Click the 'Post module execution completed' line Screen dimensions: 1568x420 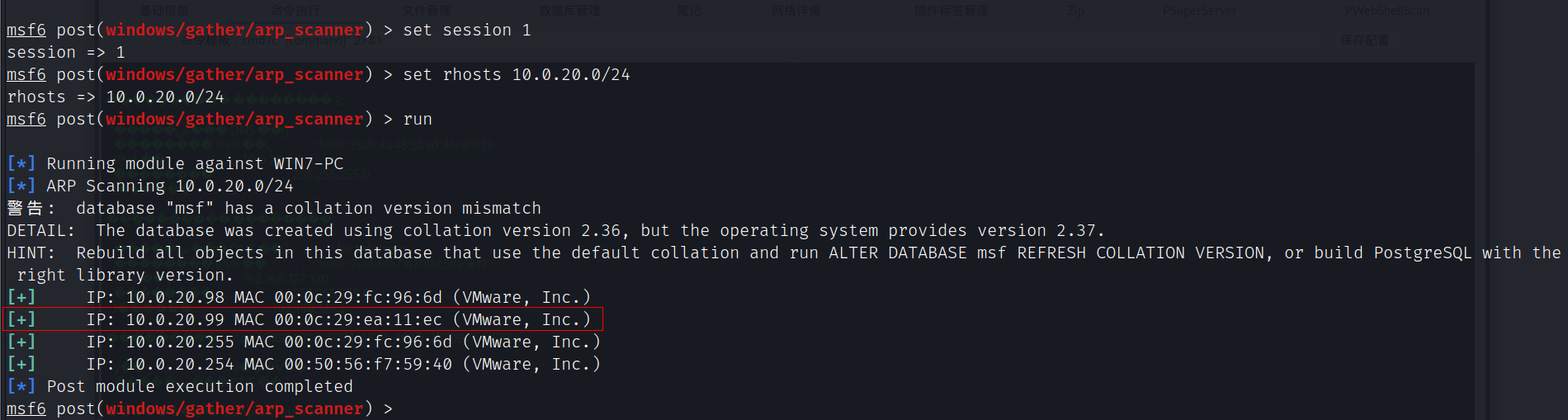(180, 386)
